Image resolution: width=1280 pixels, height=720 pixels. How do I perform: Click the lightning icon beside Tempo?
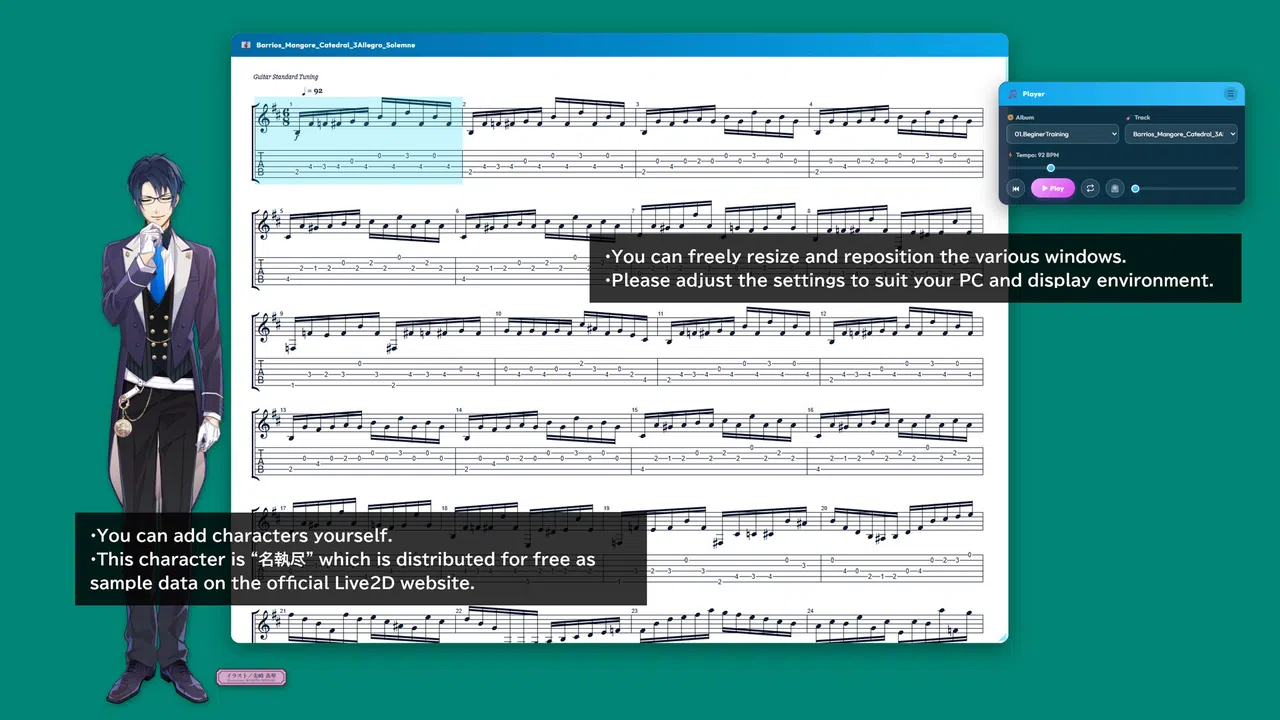point(1011,155)
